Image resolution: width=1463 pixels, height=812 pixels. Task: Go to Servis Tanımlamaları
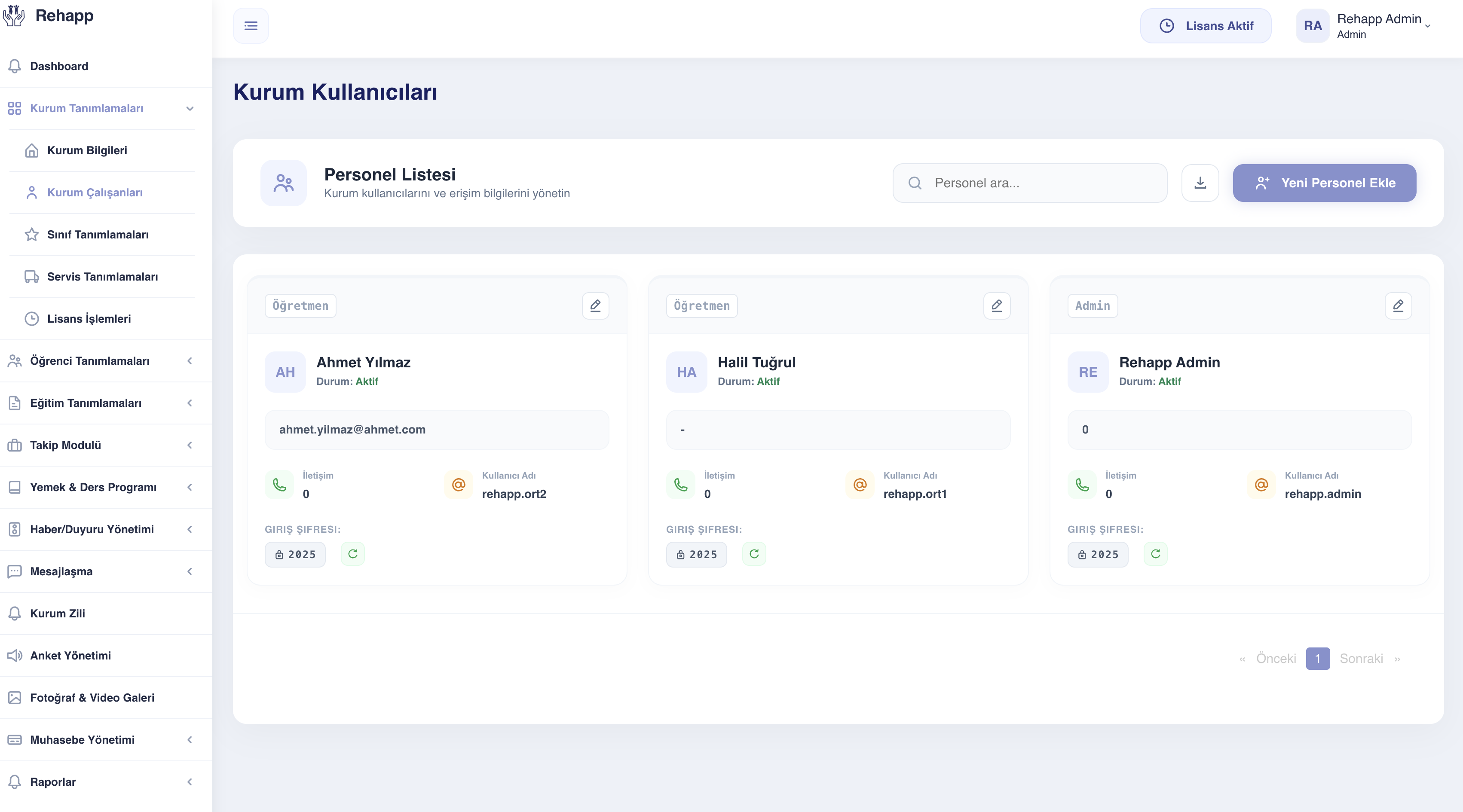pyautogui.click(x=102, y=277)
